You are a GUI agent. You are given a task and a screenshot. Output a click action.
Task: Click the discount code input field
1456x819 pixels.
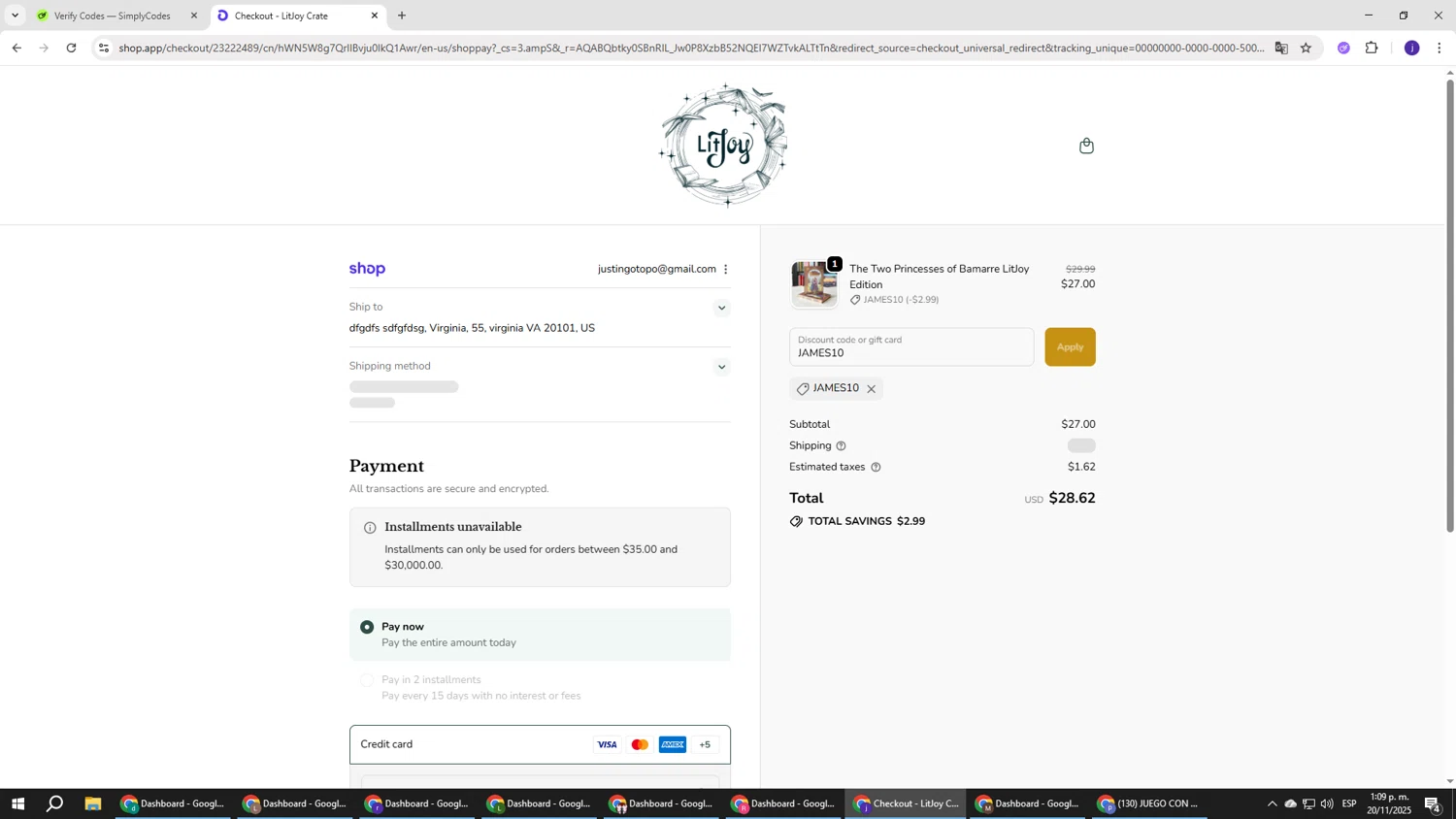tap(911, 347)
